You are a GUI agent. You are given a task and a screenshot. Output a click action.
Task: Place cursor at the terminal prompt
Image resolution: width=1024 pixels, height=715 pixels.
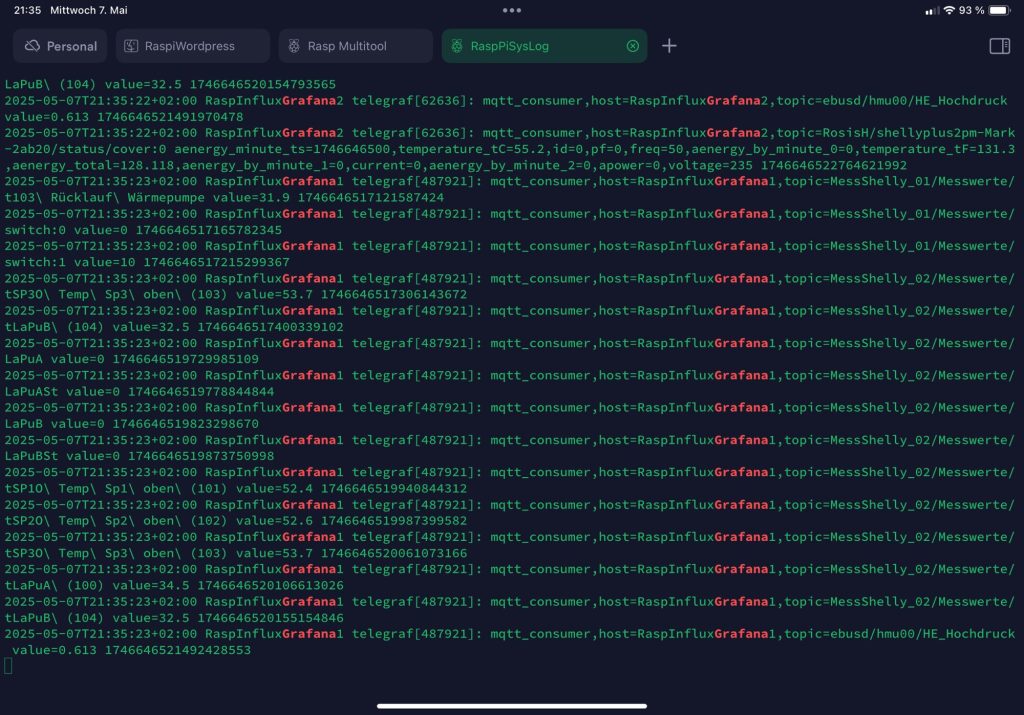pyautogui.click(x=8, y=666)
